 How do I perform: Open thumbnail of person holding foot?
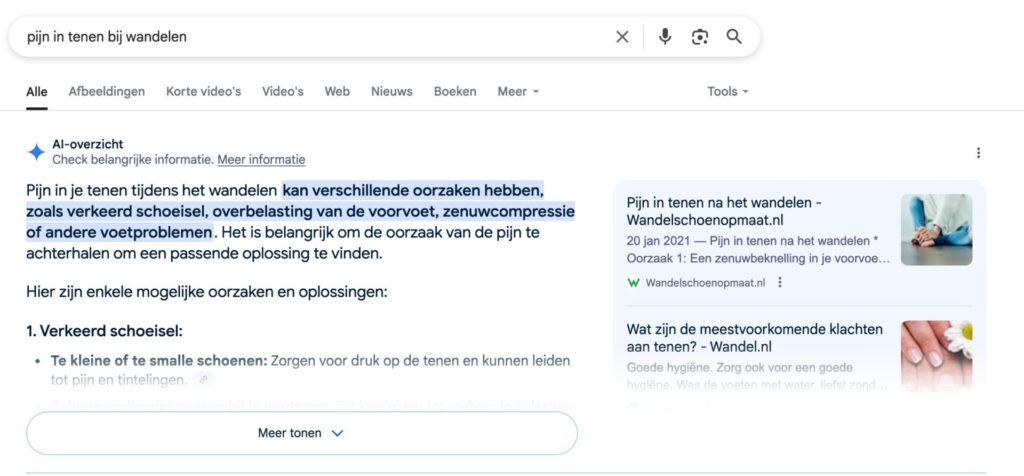[x=936, y=229]
